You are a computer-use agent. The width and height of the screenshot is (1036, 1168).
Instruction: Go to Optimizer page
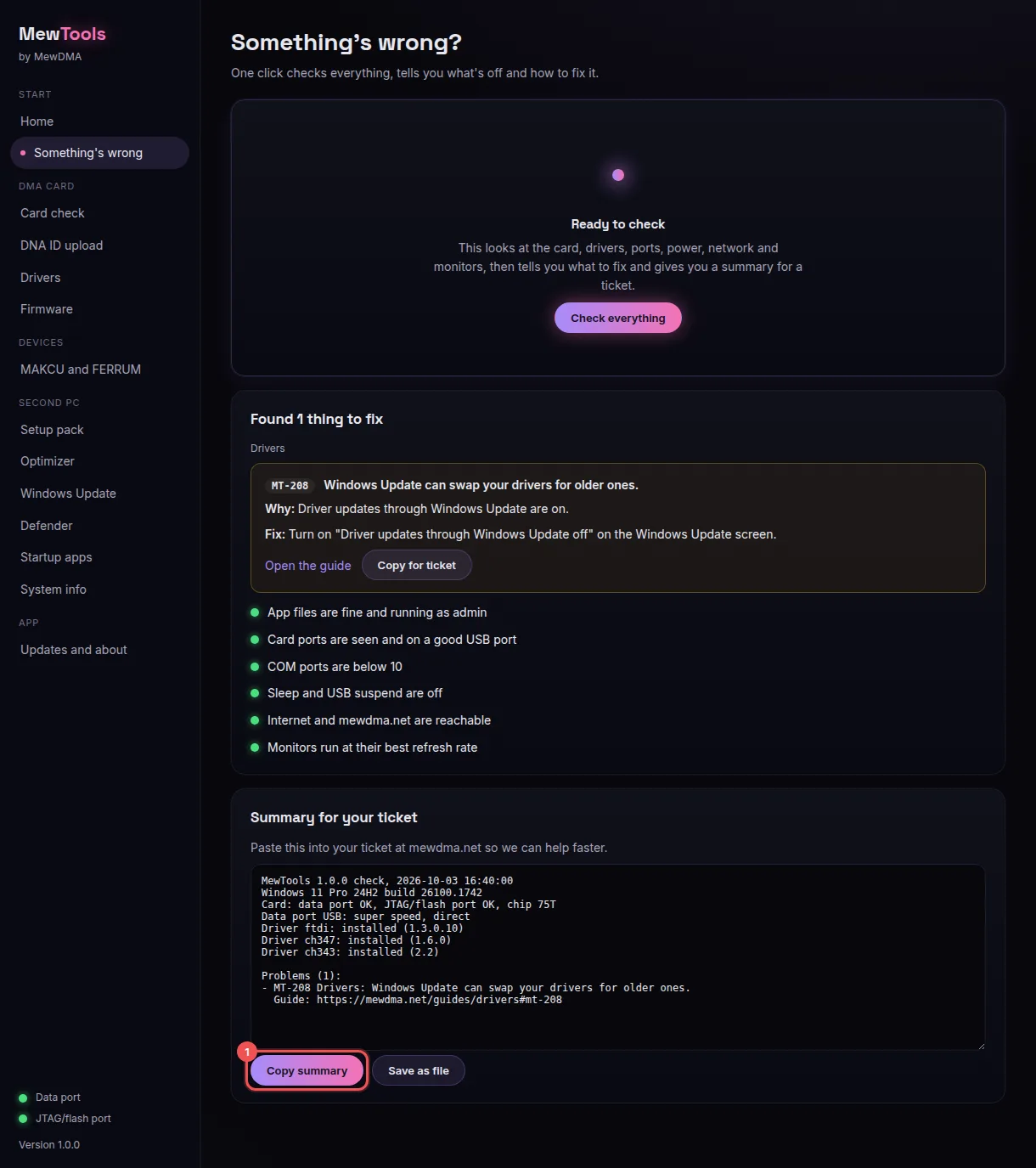[x=99, y=461]
